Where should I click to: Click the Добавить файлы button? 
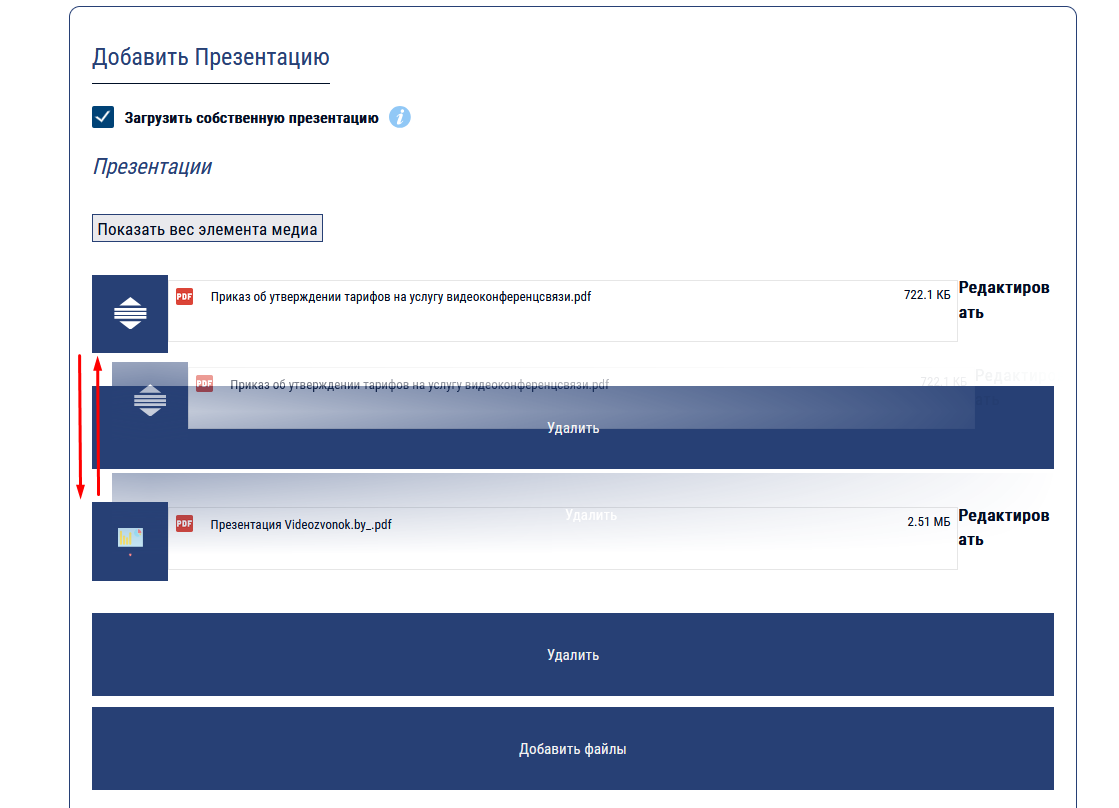pos(573,749)
